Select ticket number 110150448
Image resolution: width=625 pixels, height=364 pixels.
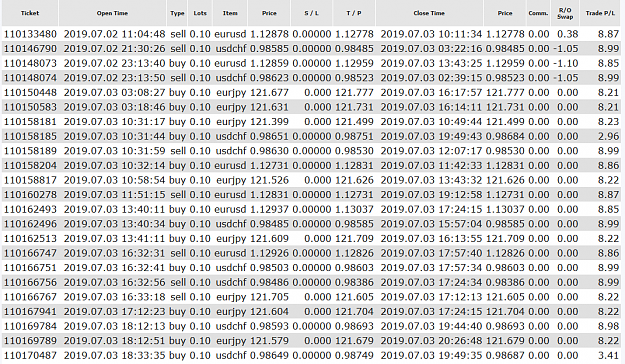(x=30, y=92)
